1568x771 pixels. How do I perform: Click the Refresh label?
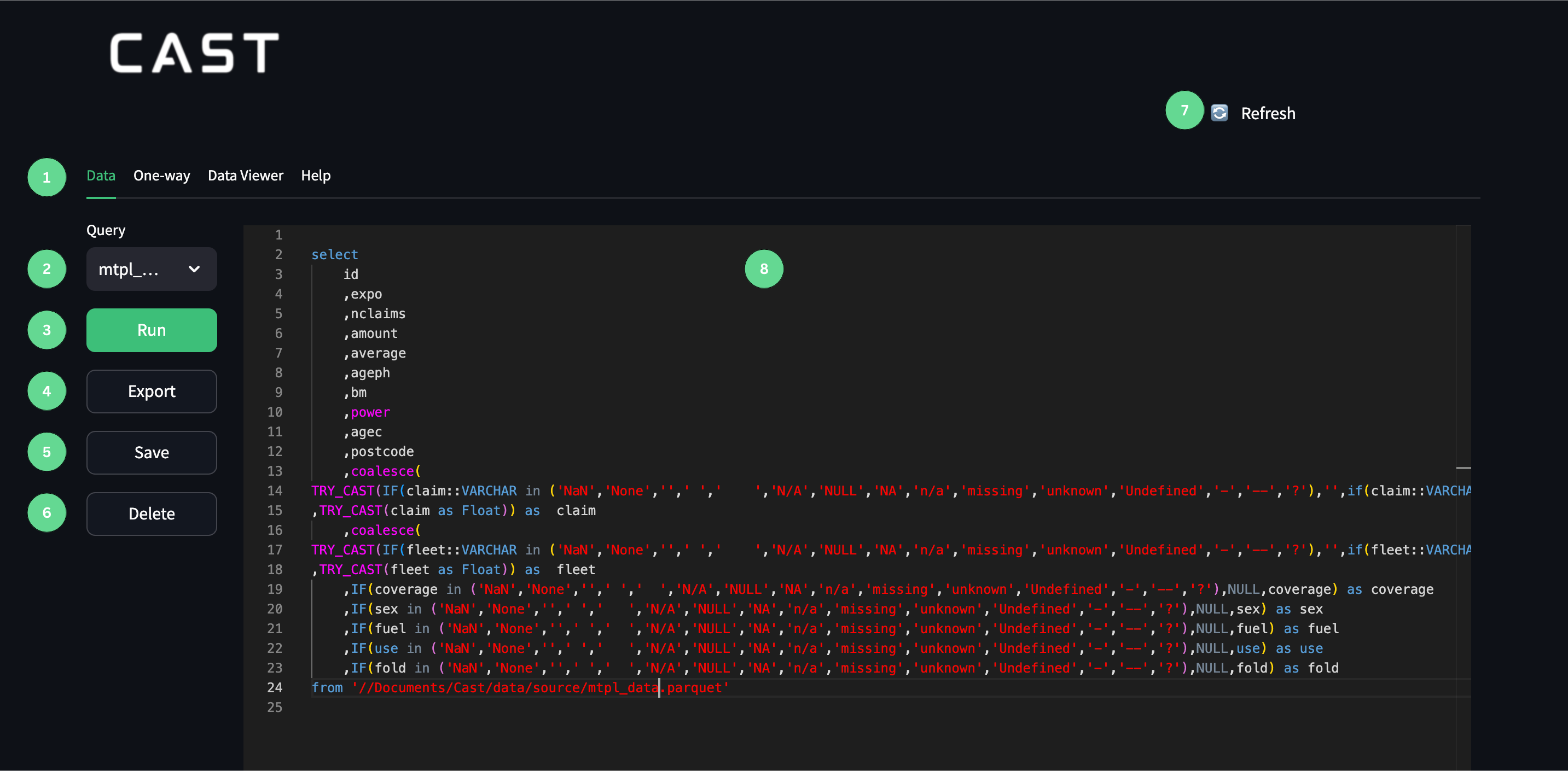point(1268,114)
